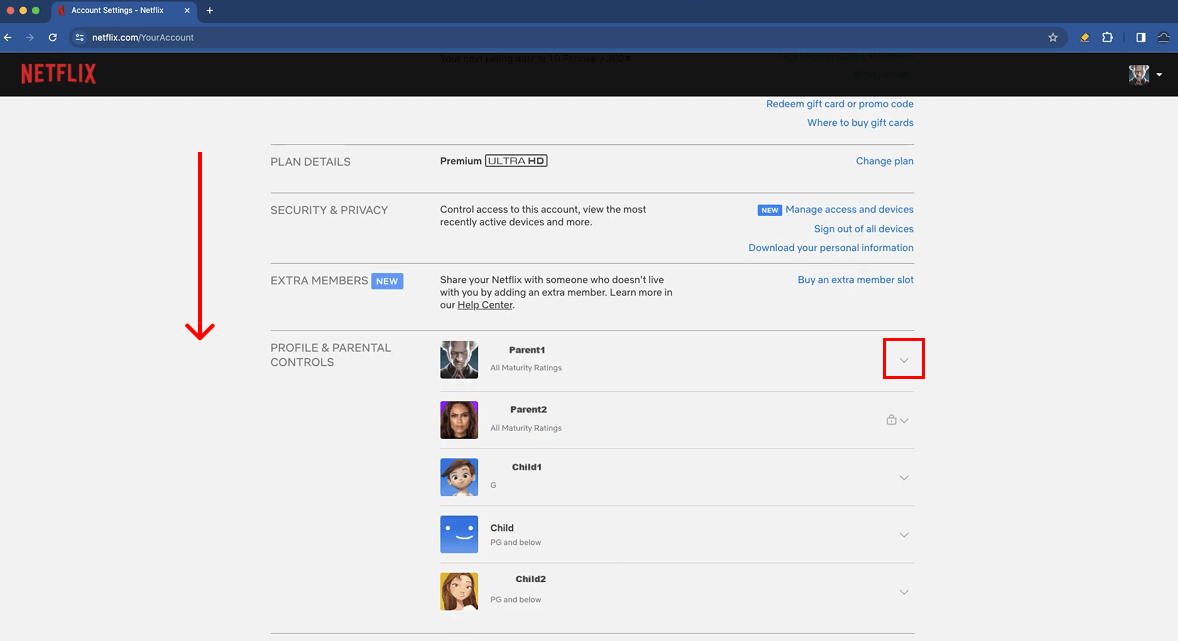Click Redeem gift card or promo code
This screenshot has width=1178, height=641.
[x=840, y=103]
